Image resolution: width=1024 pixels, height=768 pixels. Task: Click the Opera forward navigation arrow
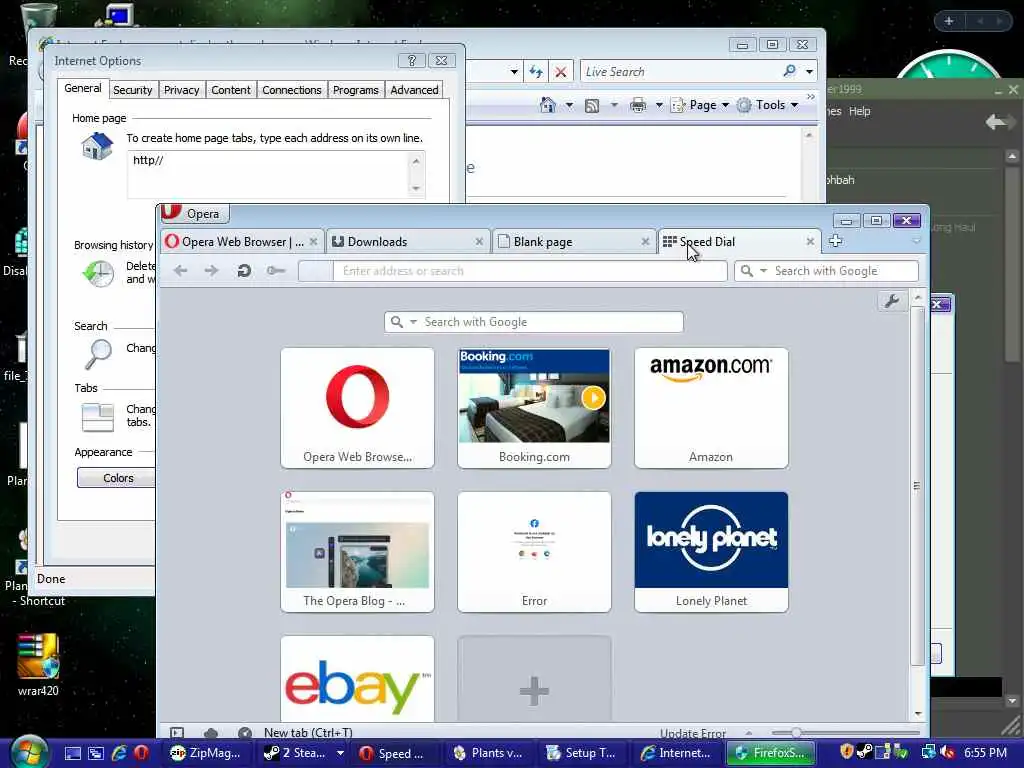(x=211, y=270)
